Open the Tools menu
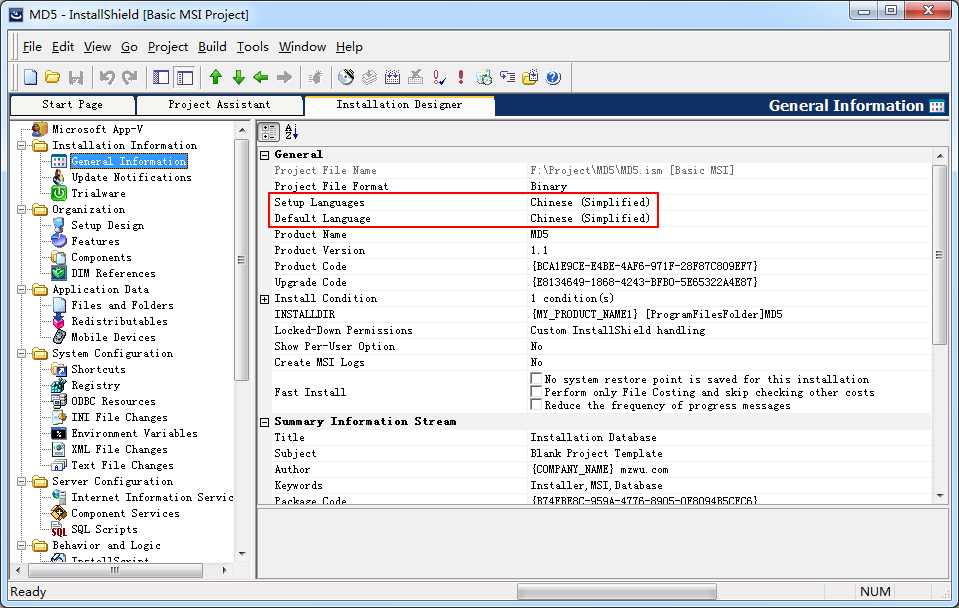Screen dimensions: 959x608 tap(253, 47)
